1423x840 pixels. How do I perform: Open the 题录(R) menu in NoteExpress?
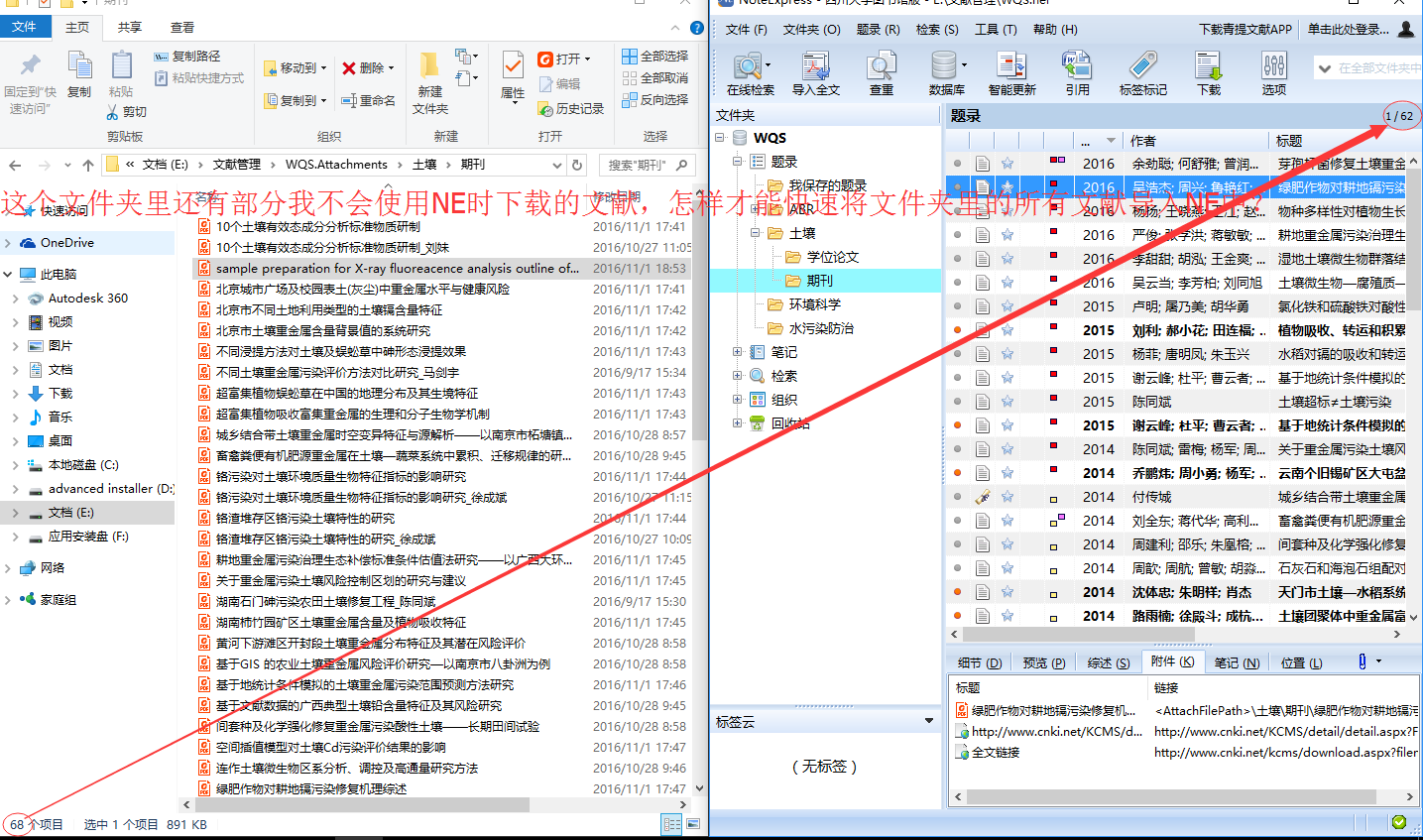879,29
